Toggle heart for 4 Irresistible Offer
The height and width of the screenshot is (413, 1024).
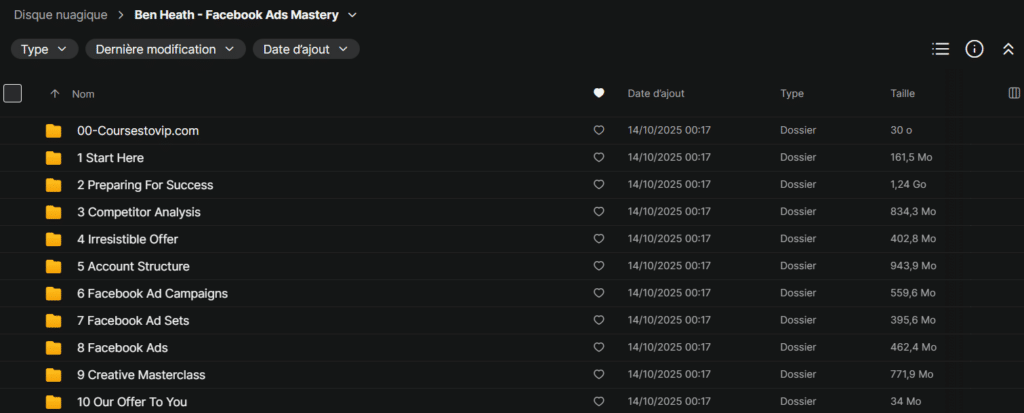tap(599, 240)
